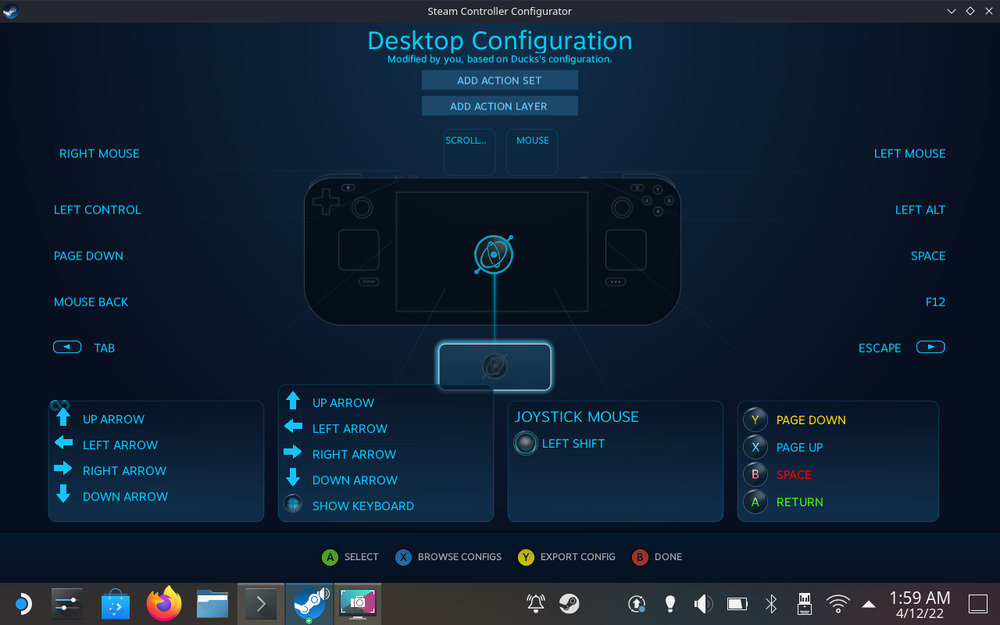Open the Application Launcher in the taskbar
The width and height of the screenshot is (1000, 625).
pyautogui.click(x=22, y=603)
